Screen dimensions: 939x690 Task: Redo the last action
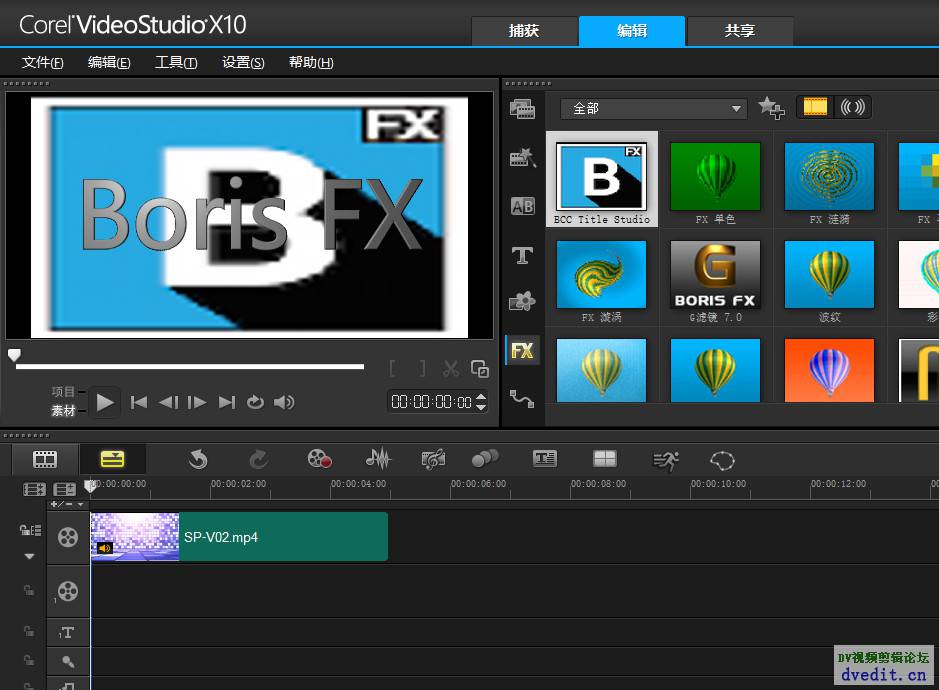coord(258,459)
